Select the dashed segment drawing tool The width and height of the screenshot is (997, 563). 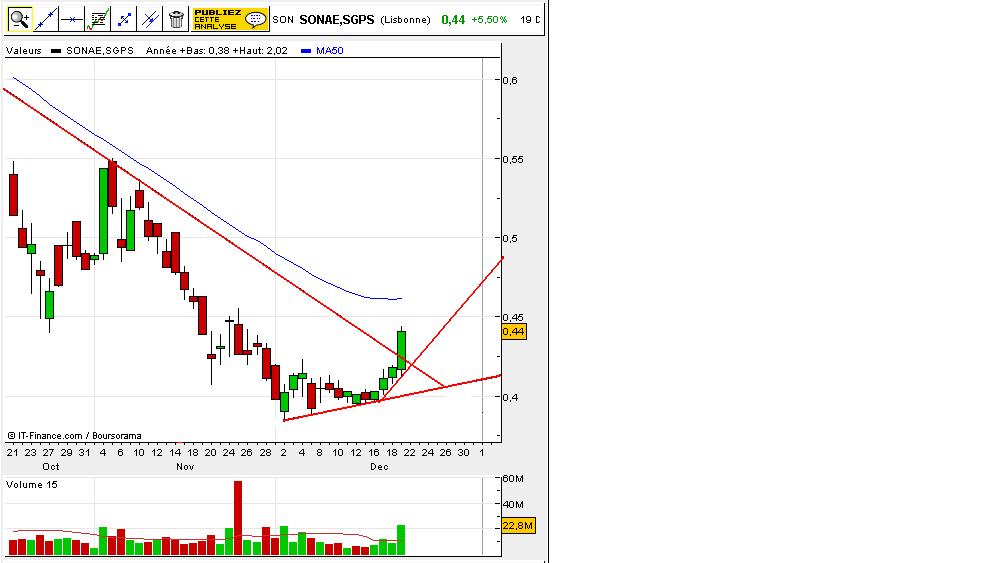(x=124, y=19)
